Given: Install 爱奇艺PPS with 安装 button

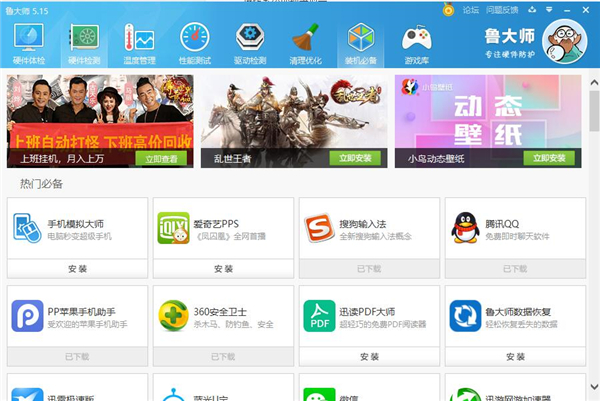Looking at the screenshot, I should point(223,269).
